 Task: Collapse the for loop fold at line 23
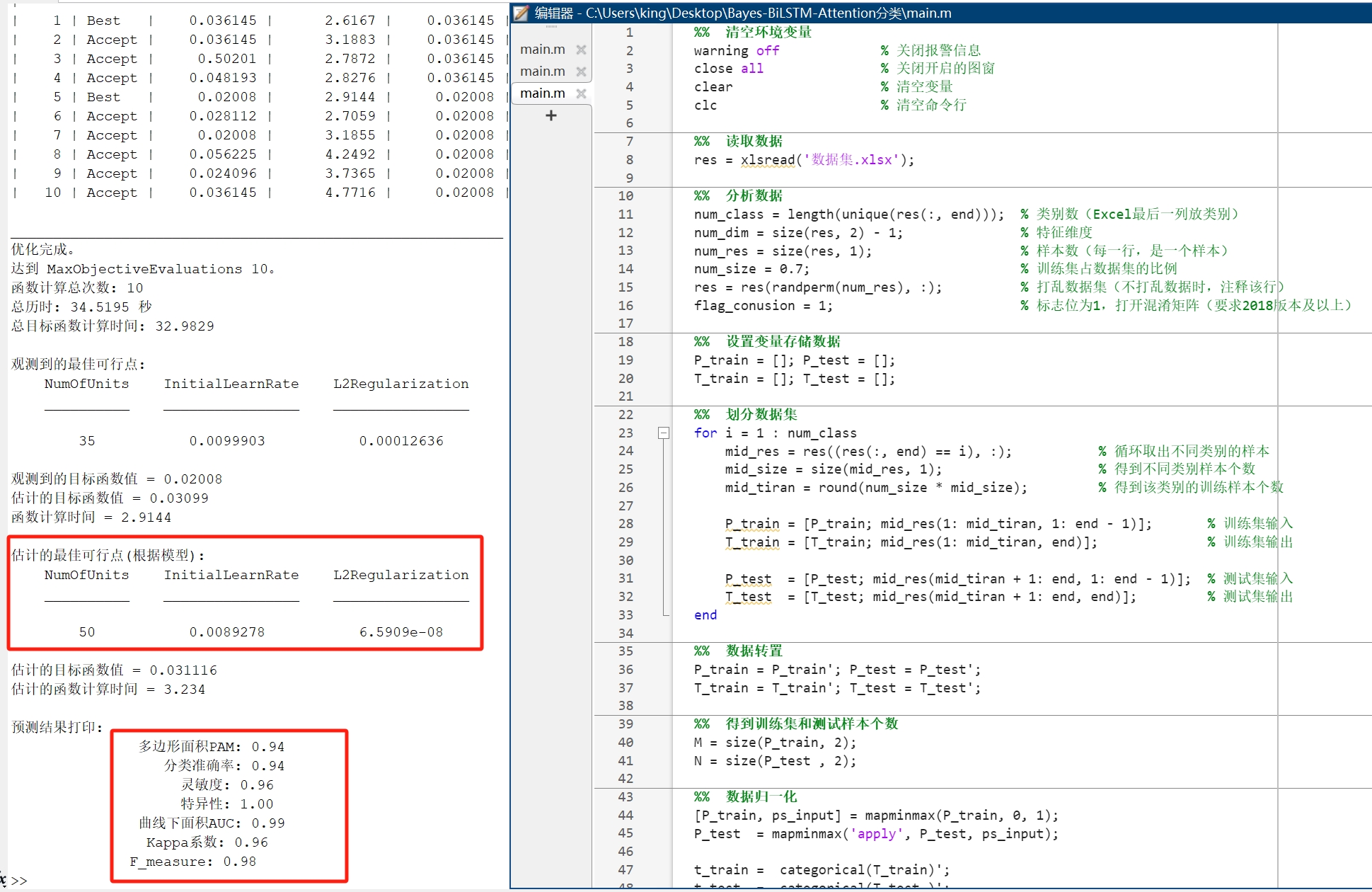pyautogui.click(x=663, y=433)
